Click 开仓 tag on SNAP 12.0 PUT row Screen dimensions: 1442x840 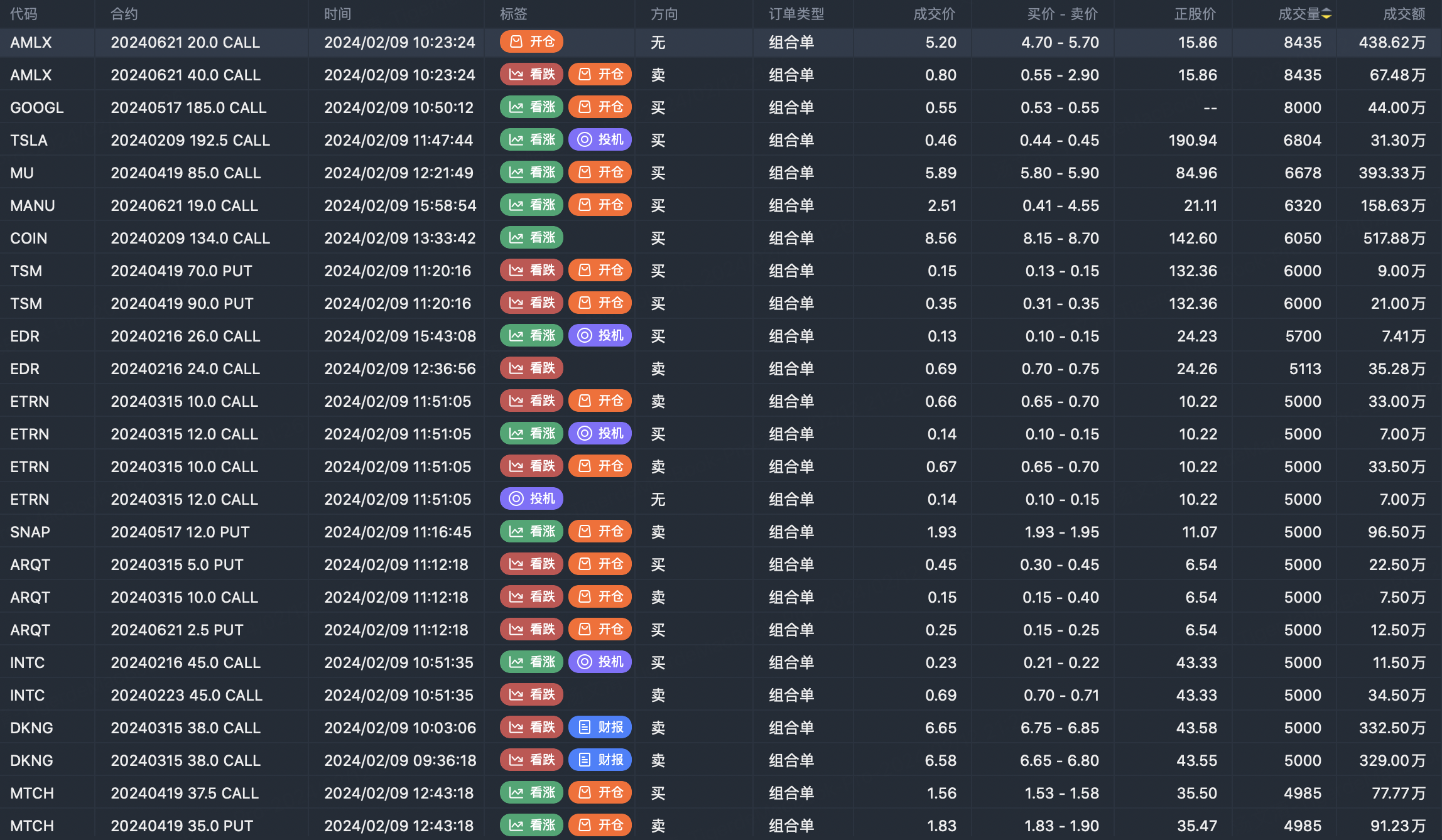(600, 532)
